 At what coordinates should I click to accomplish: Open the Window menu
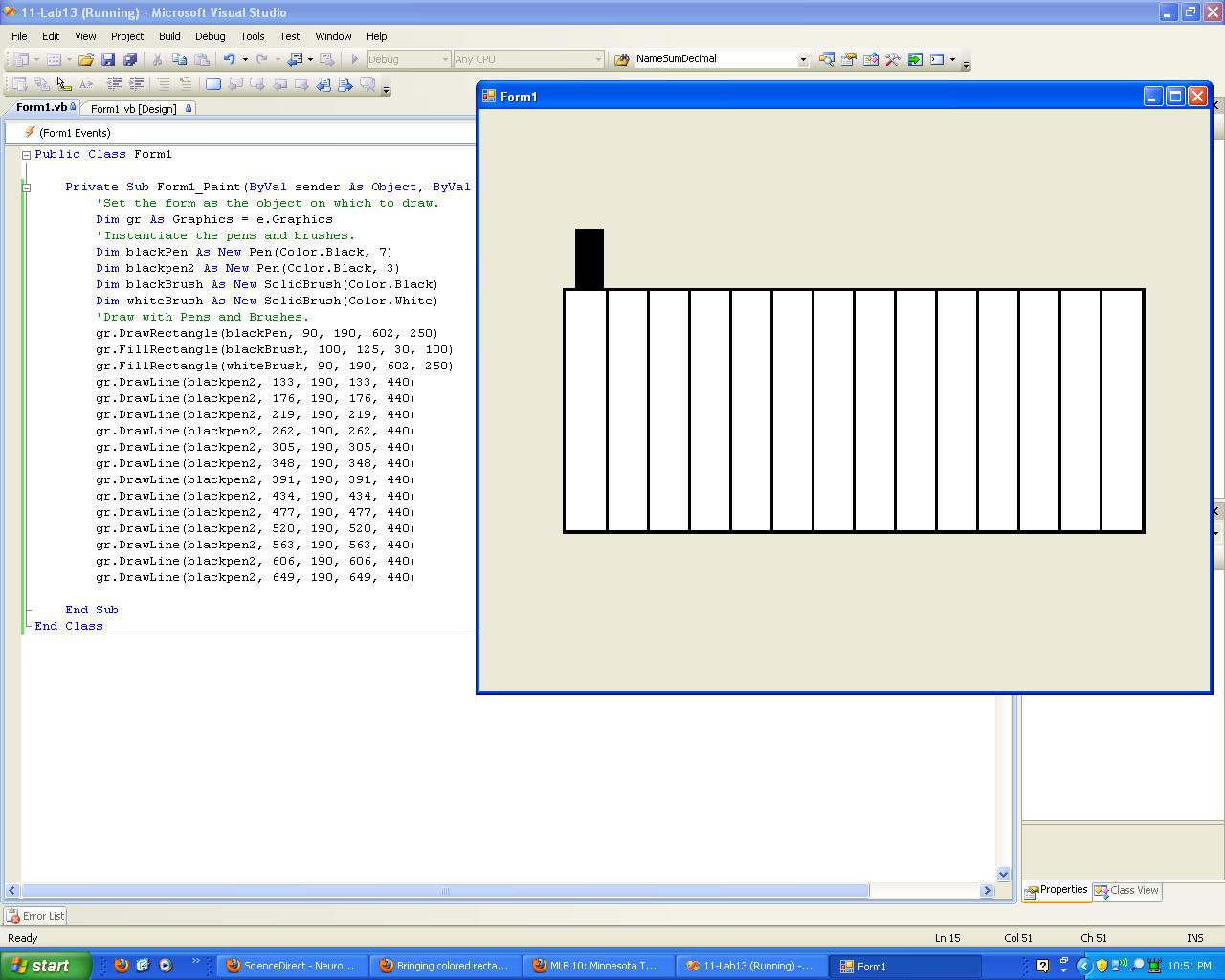click(x=333, y=36)
